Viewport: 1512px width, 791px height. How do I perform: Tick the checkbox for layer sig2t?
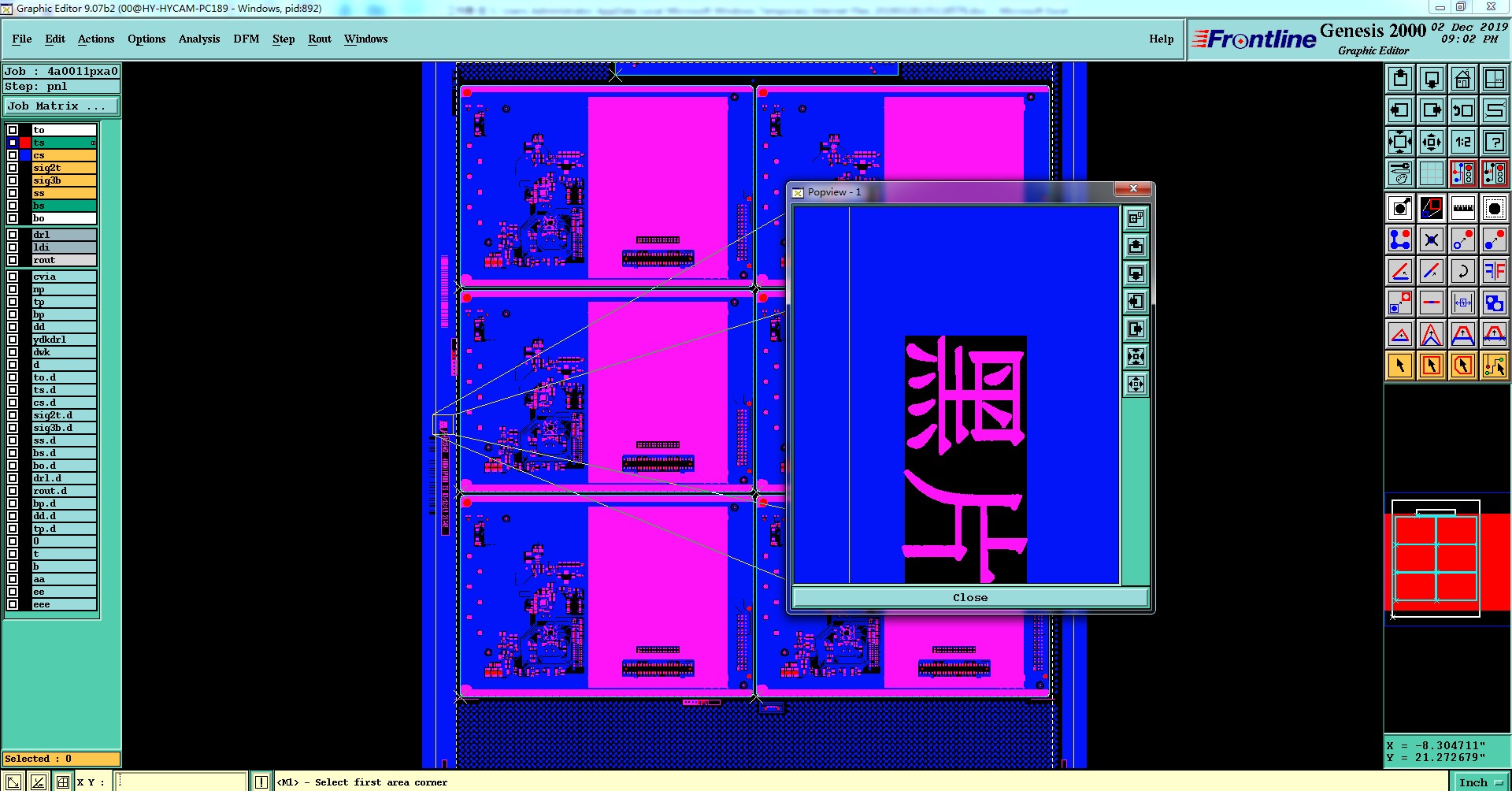coord(13,168)
